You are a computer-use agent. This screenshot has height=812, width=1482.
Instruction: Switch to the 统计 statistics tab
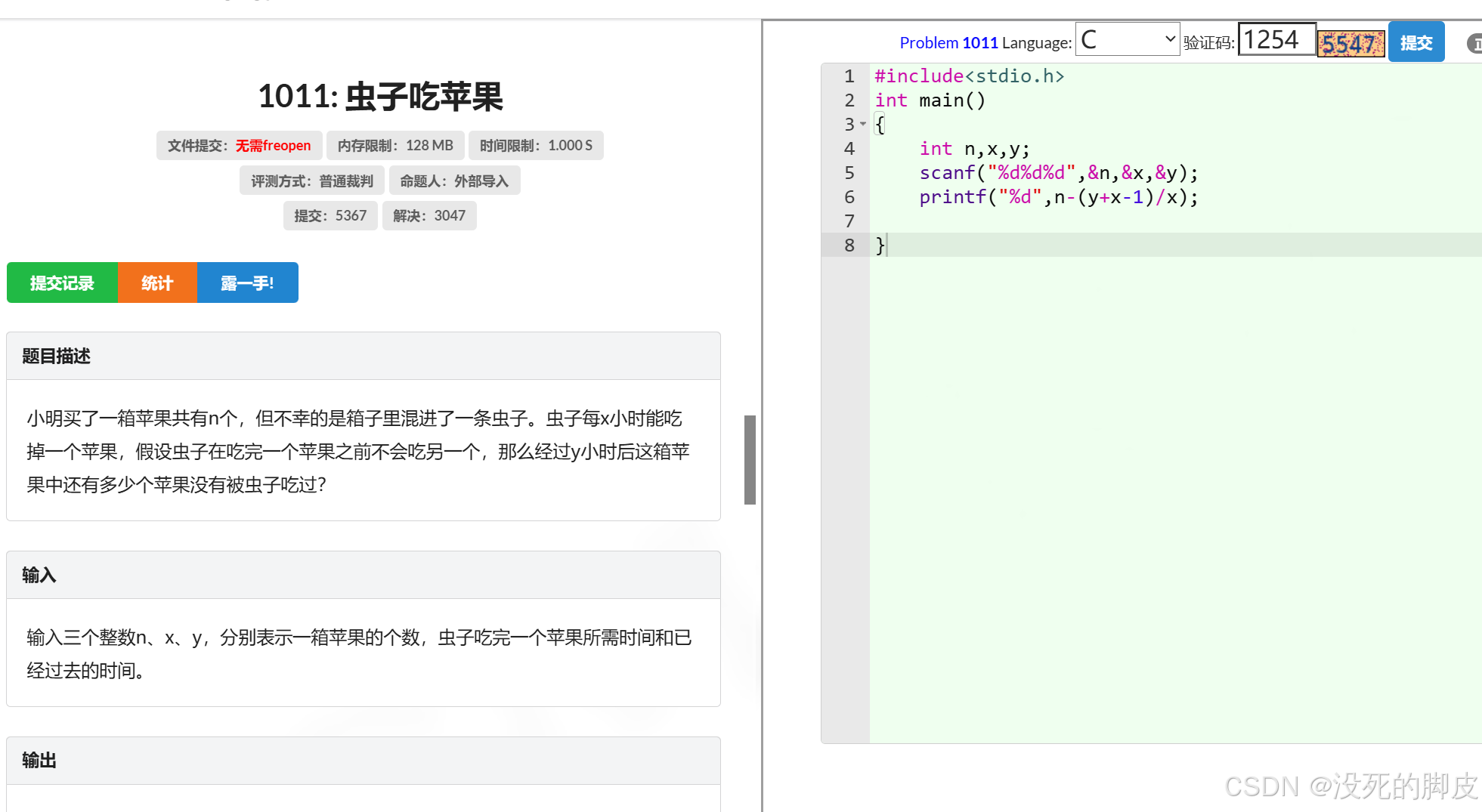[156, 283]
